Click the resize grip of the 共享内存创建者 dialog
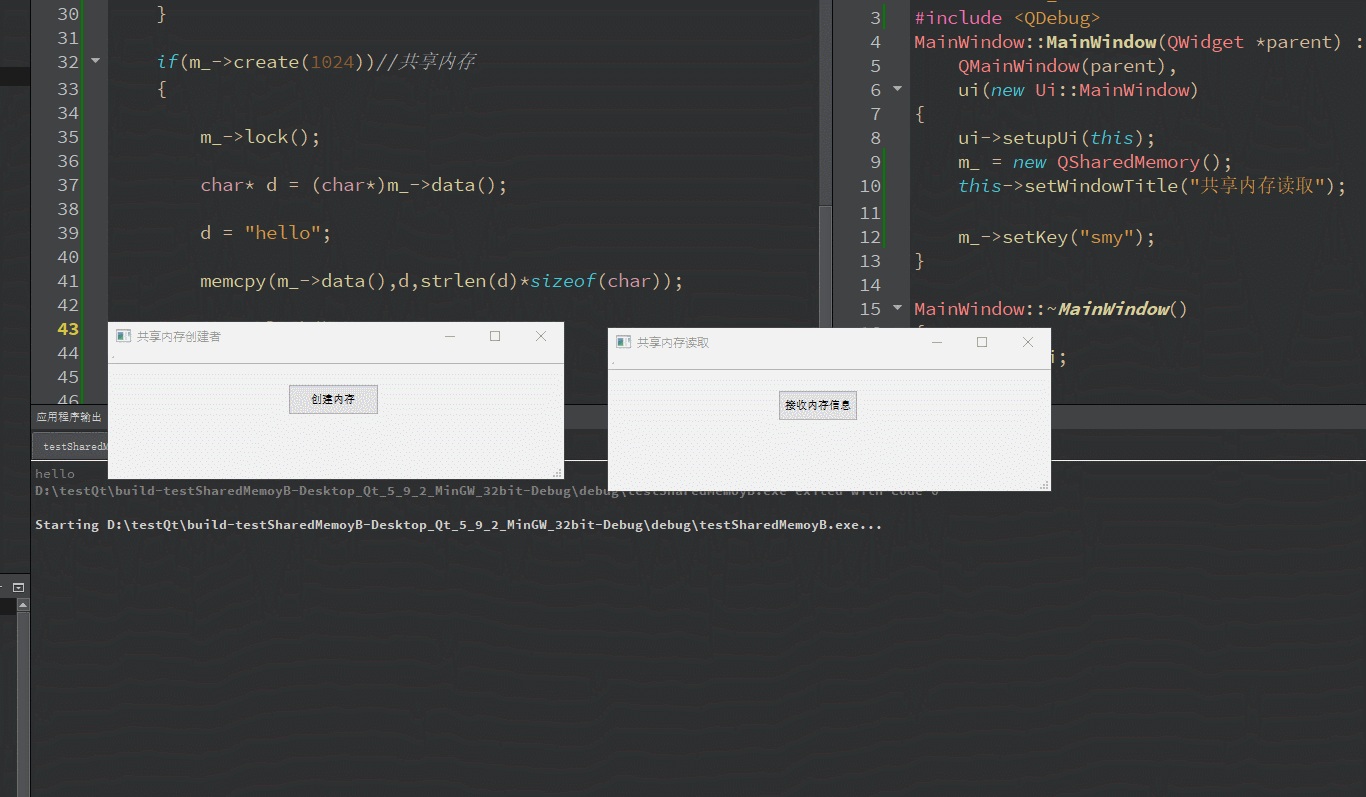 click(558, 472)
